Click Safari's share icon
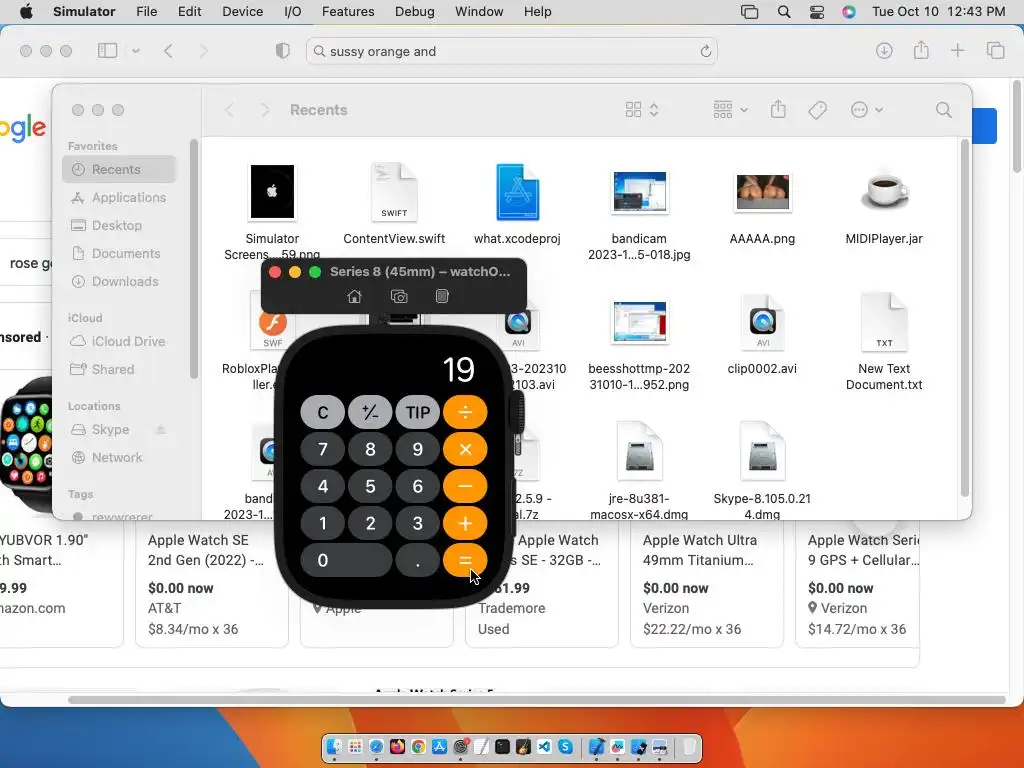Viewport: 1024px width, 768px height. [x=921, y=50]
